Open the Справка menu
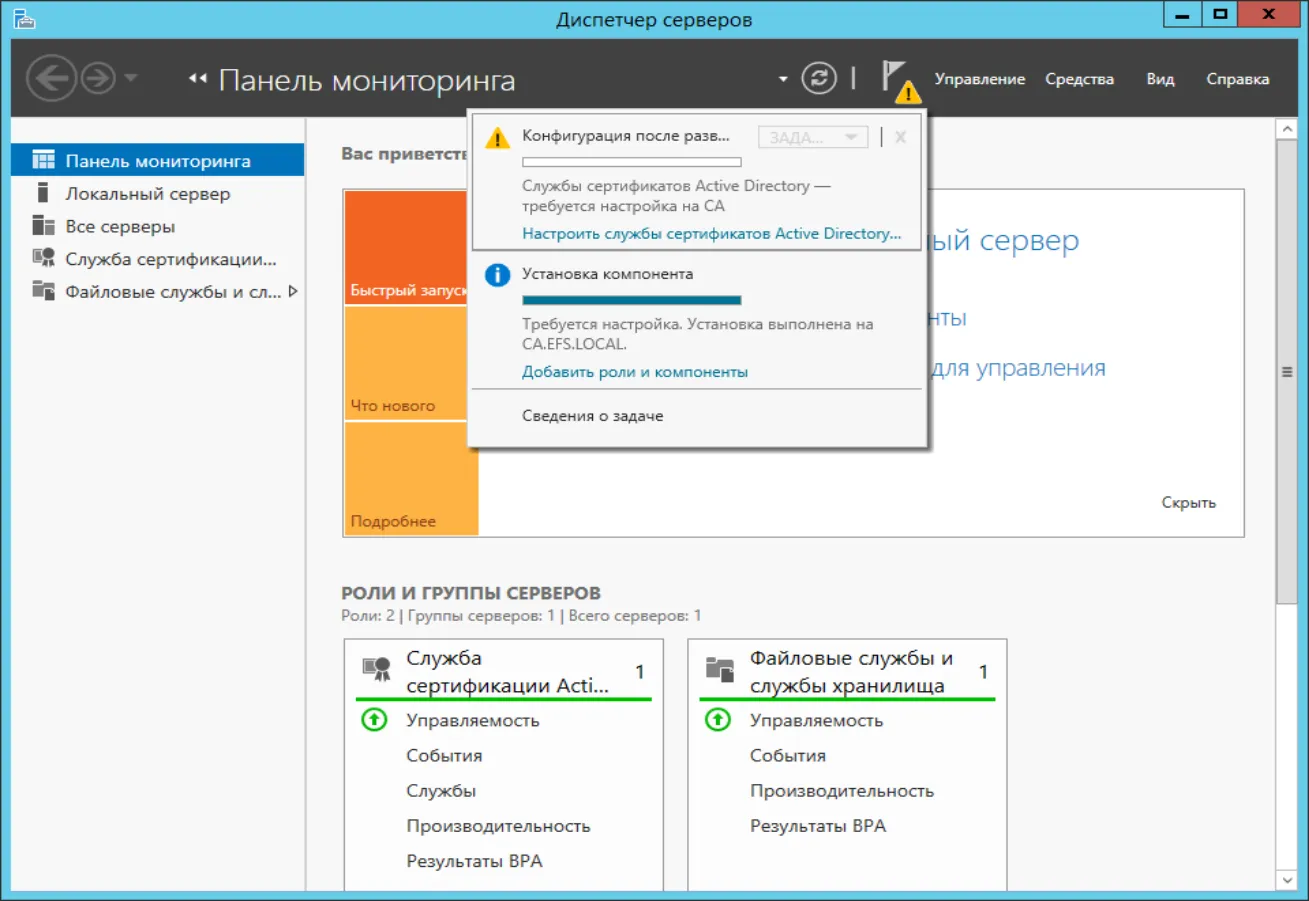This screenshot has width=1309, height=901. tap(1237, 79)
